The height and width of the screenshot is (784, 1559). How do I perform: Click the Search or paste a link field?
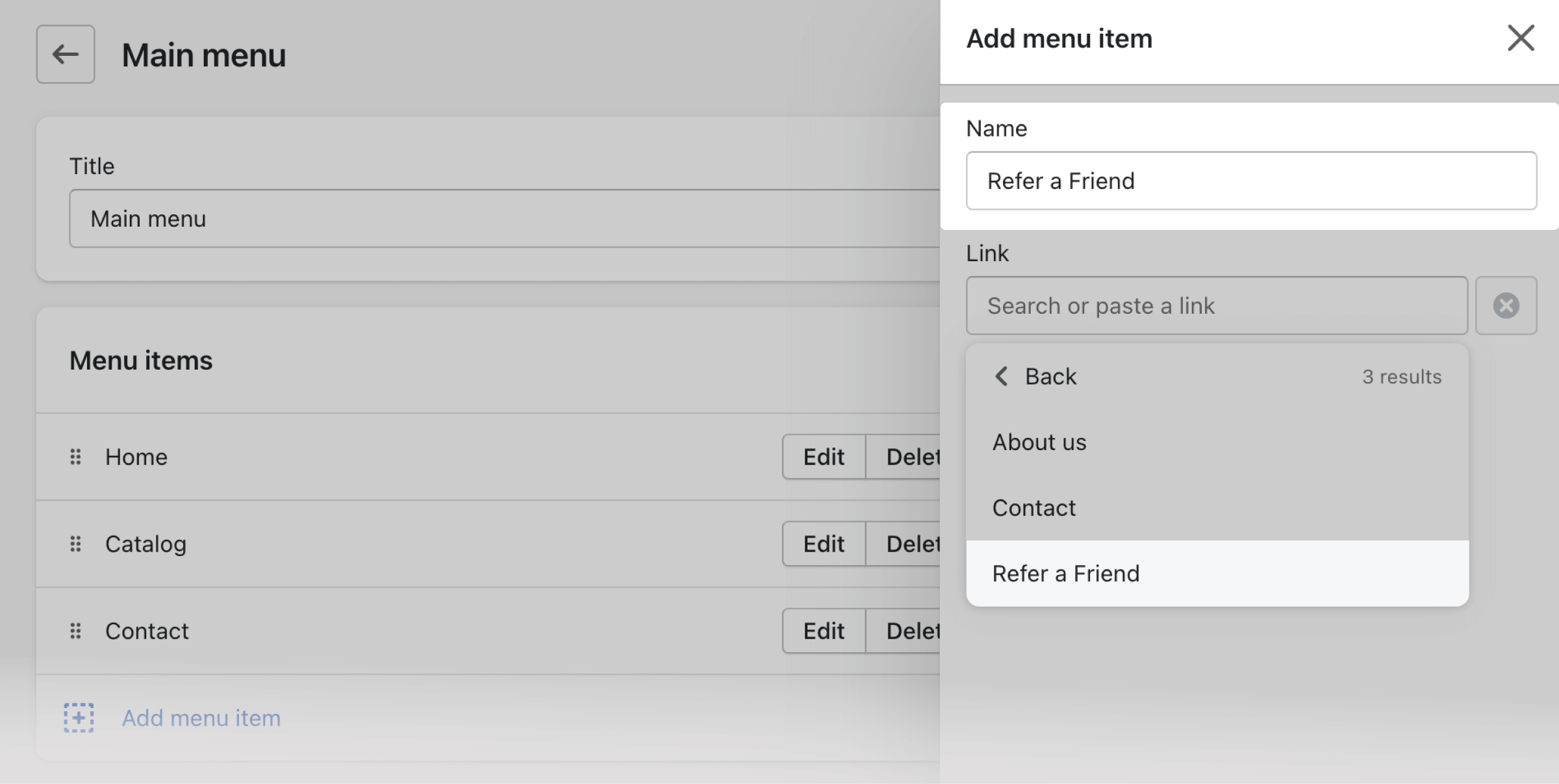[1217, 306]
